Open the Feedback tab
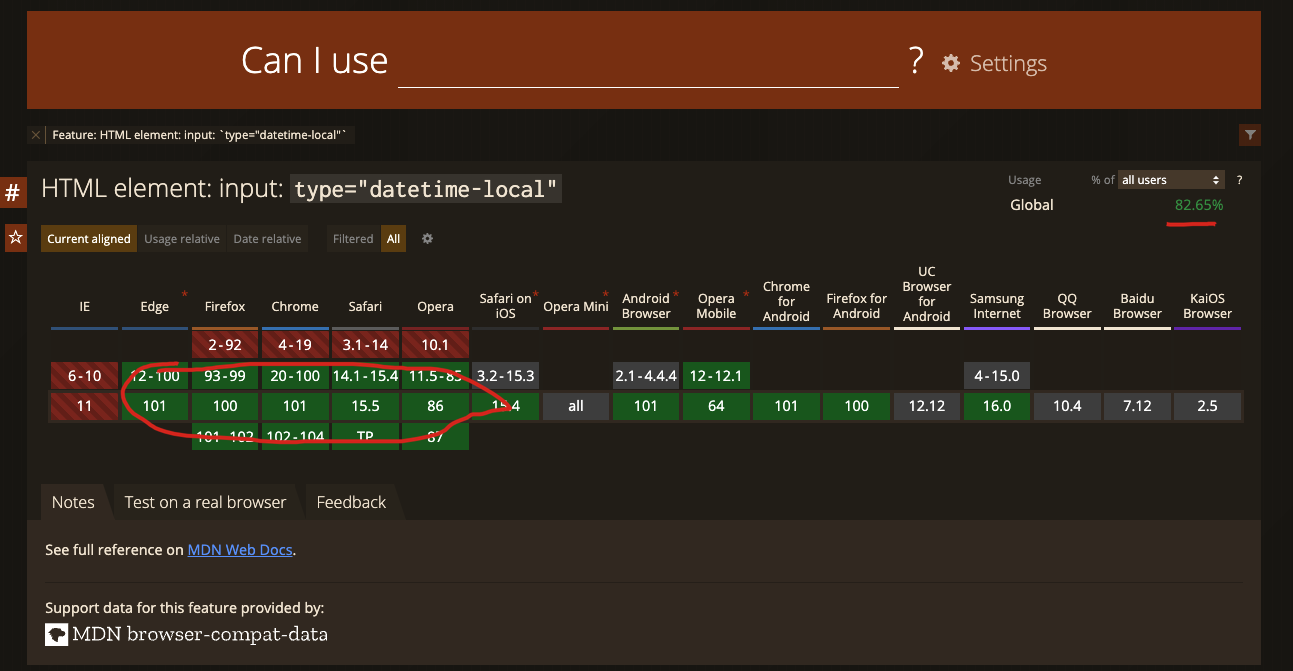1293x671 pixels. [351, 502]
